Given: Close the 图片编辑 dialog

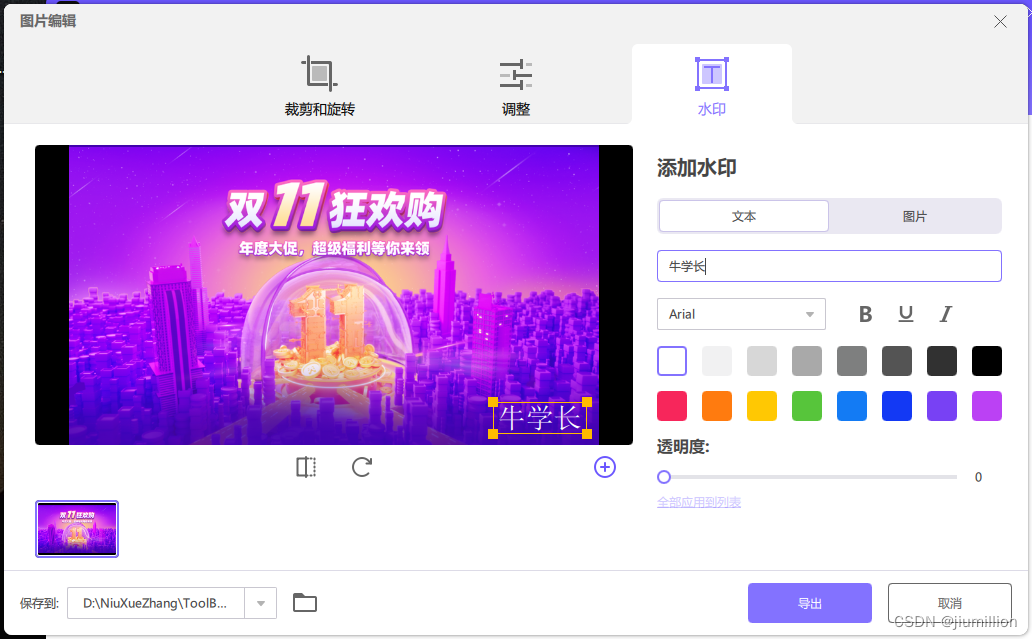Looking at the screenshot, I should coord(1000,22).
